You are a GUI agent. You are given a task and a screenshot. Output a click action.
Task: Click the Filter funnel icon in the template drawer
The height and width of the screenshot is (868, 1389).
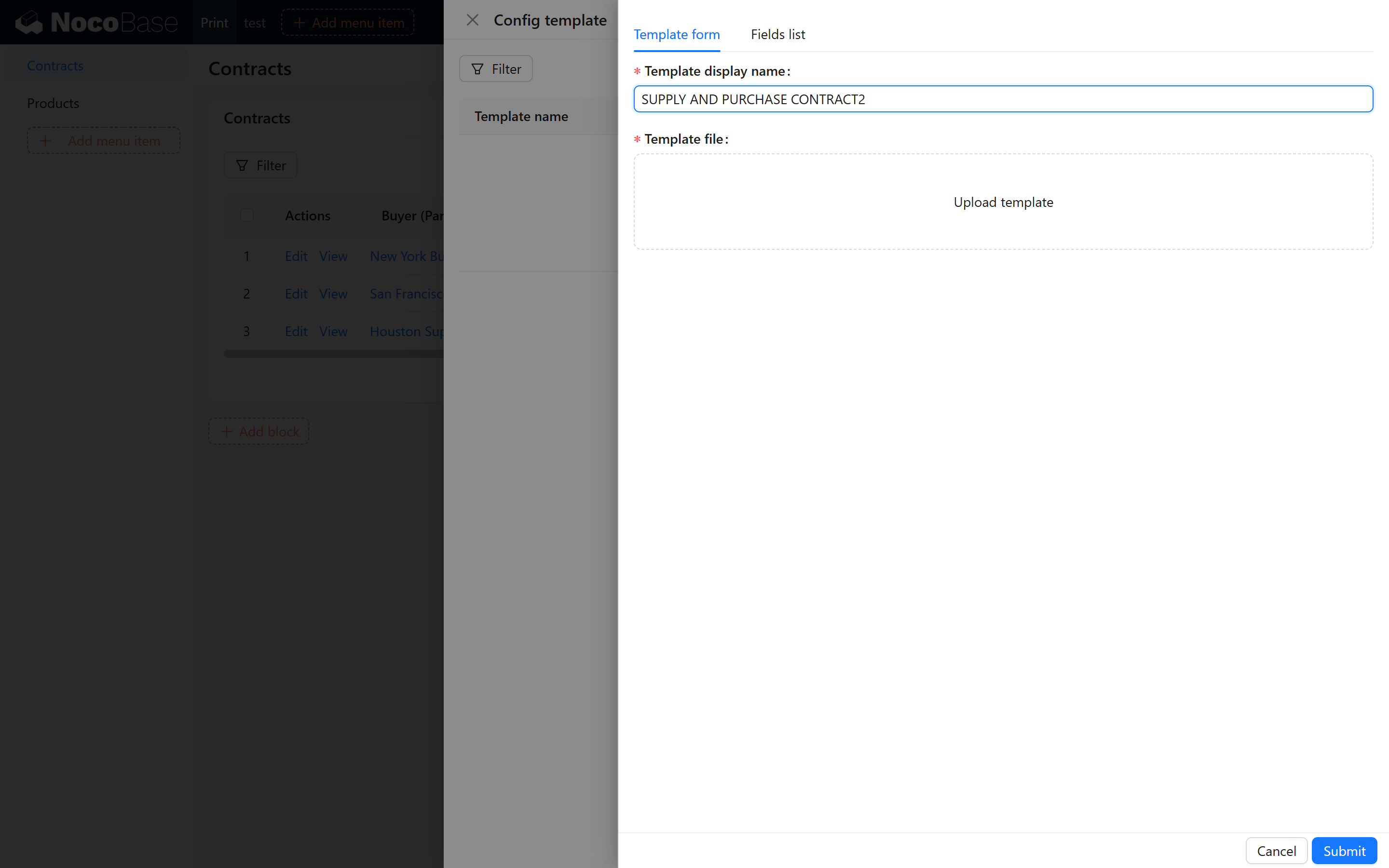click(x=477, y=69)
